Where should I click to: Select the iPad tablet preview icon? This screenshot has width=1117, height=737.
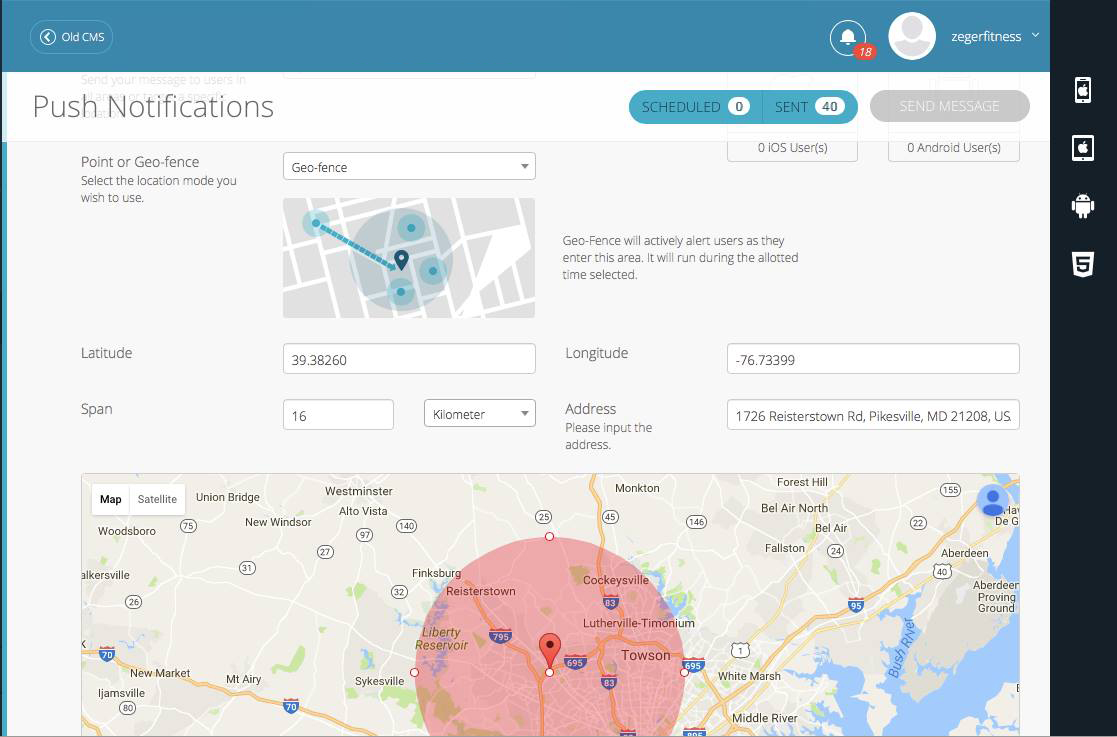(1082, 148)
